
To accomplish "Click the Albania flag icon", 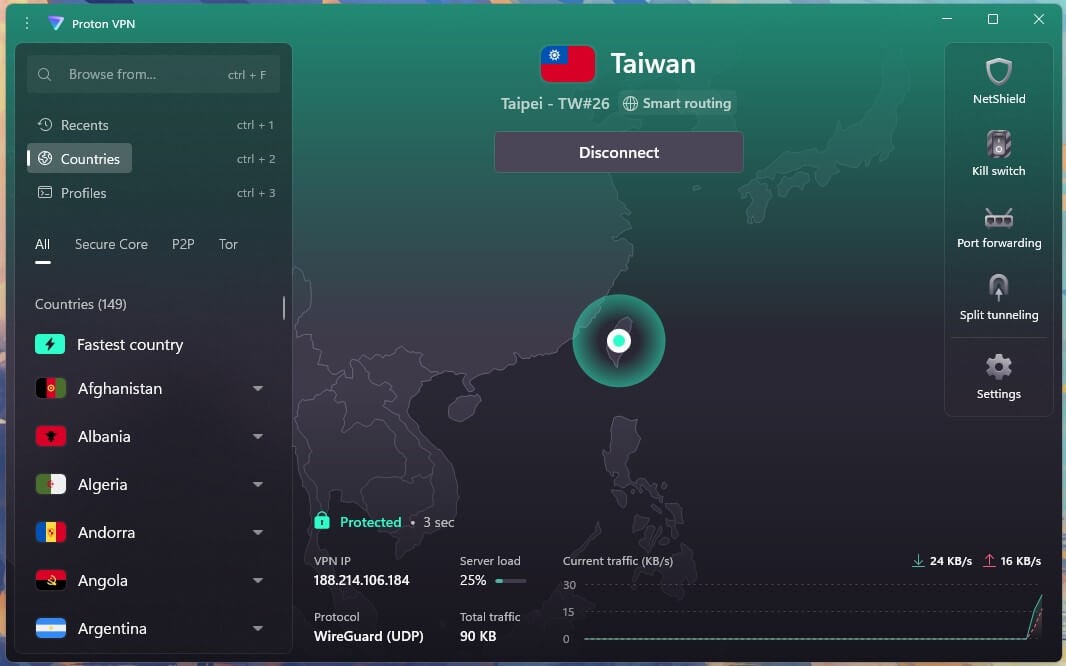I will point(50,436).
